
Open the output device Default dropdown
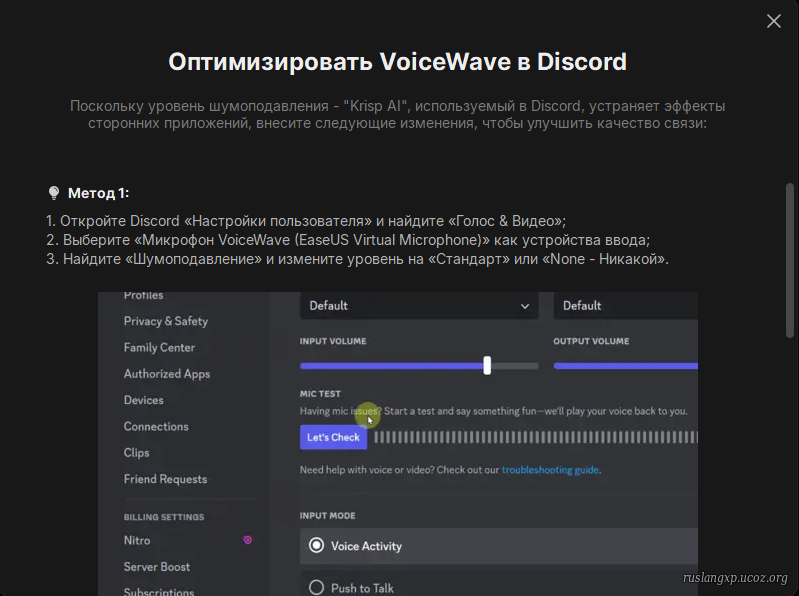tap(624, 306)
